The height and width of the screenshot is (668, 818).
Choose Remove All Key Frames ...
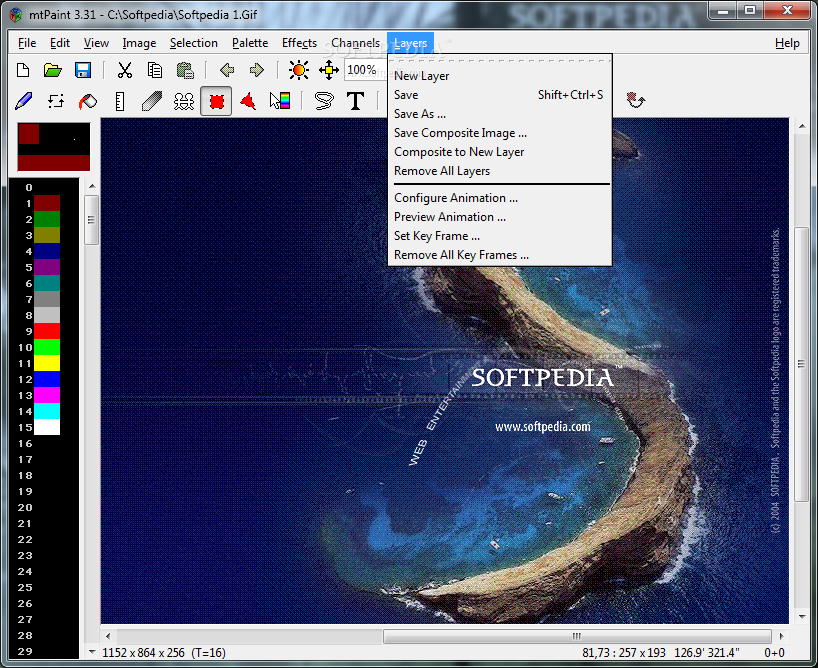[x=500, y=255]
